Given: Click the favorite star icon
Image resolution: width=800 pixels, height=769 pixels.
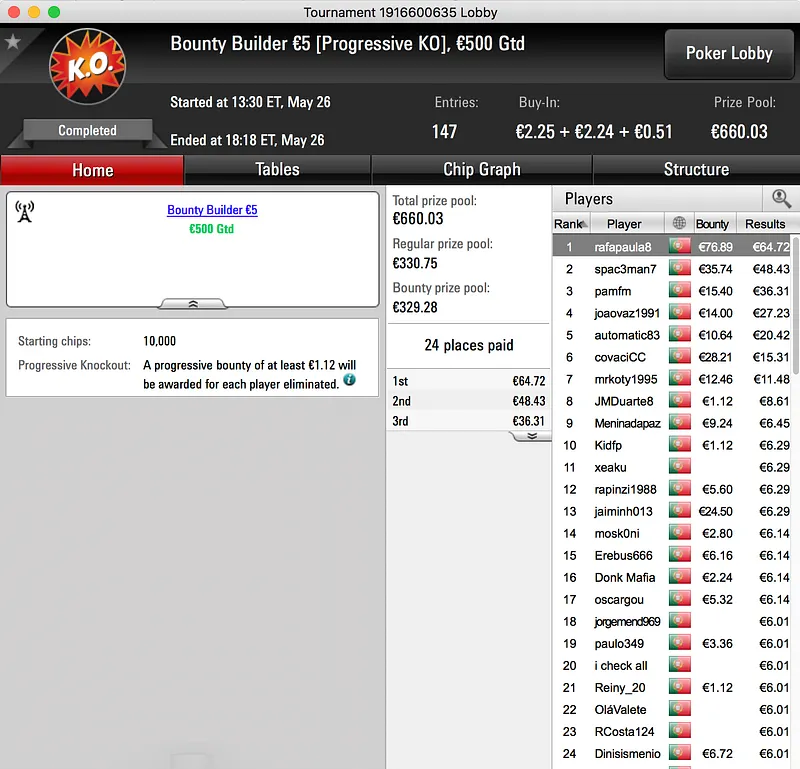Looking at the screenshot, I should pyautogui.click(x=13, y=42).
